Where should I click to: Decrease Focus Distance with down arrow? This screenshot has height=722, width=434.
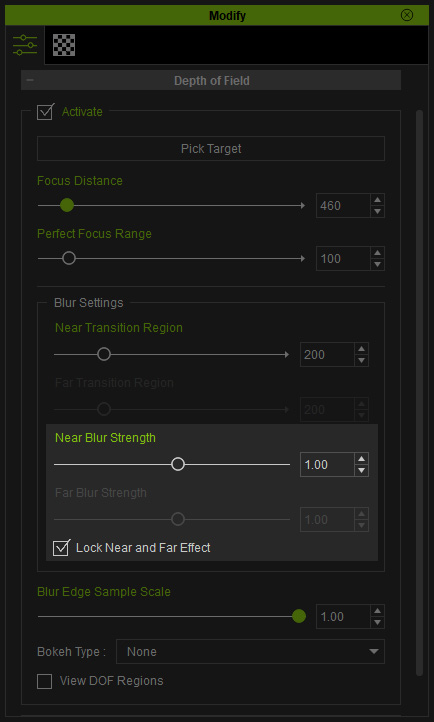pyautogui.click(x=377, y=211)
